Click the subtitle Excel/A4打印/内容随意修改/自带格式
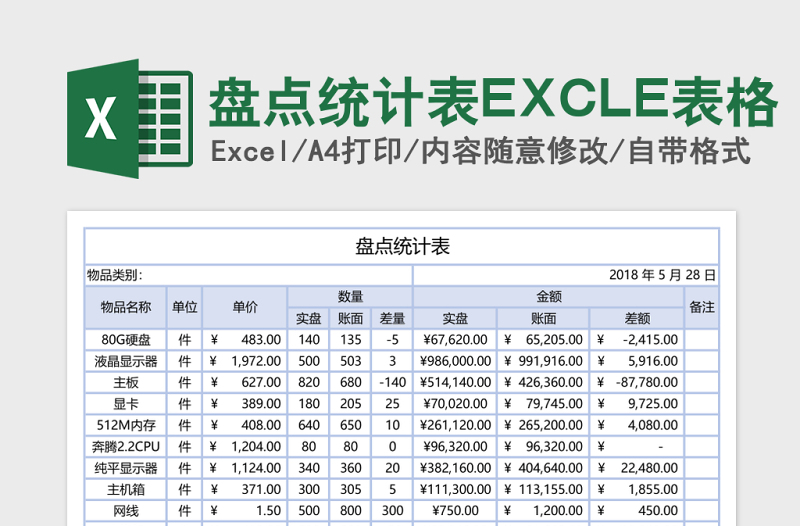This screenshot has width=800, height=526. pyautogui.click(x=480, y=152)
